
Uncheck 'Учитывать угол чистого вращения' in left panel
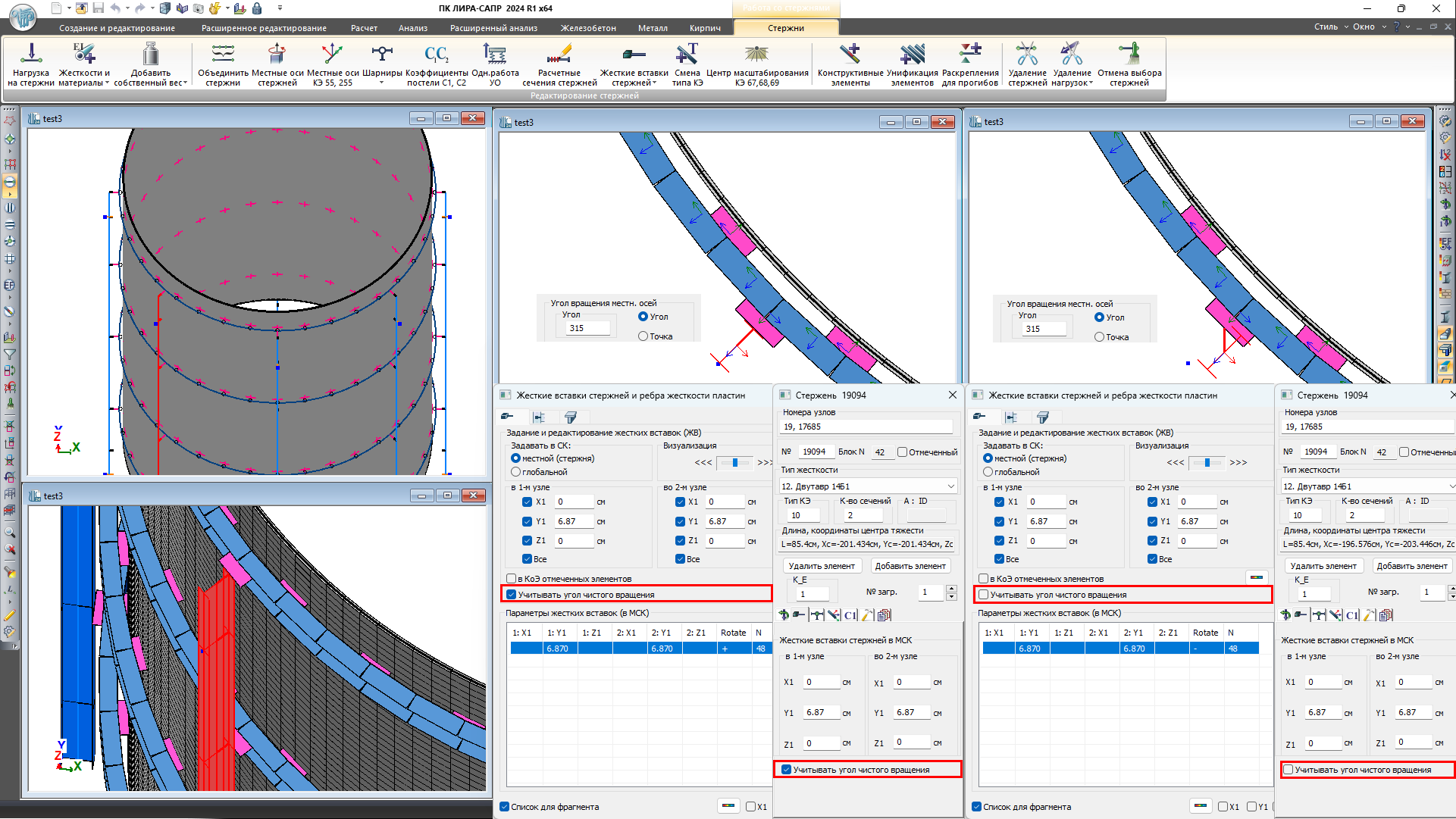click(x=512, y=595)
